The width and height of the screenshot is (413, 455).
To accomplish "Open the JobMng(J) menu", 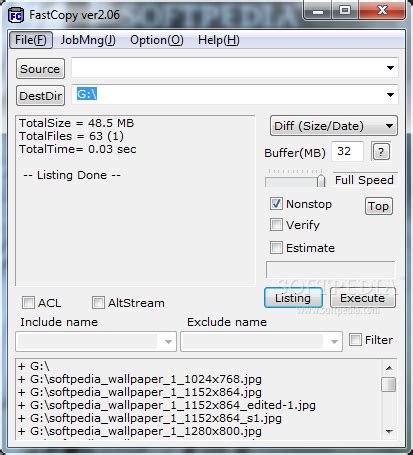I will pos(88,40).
